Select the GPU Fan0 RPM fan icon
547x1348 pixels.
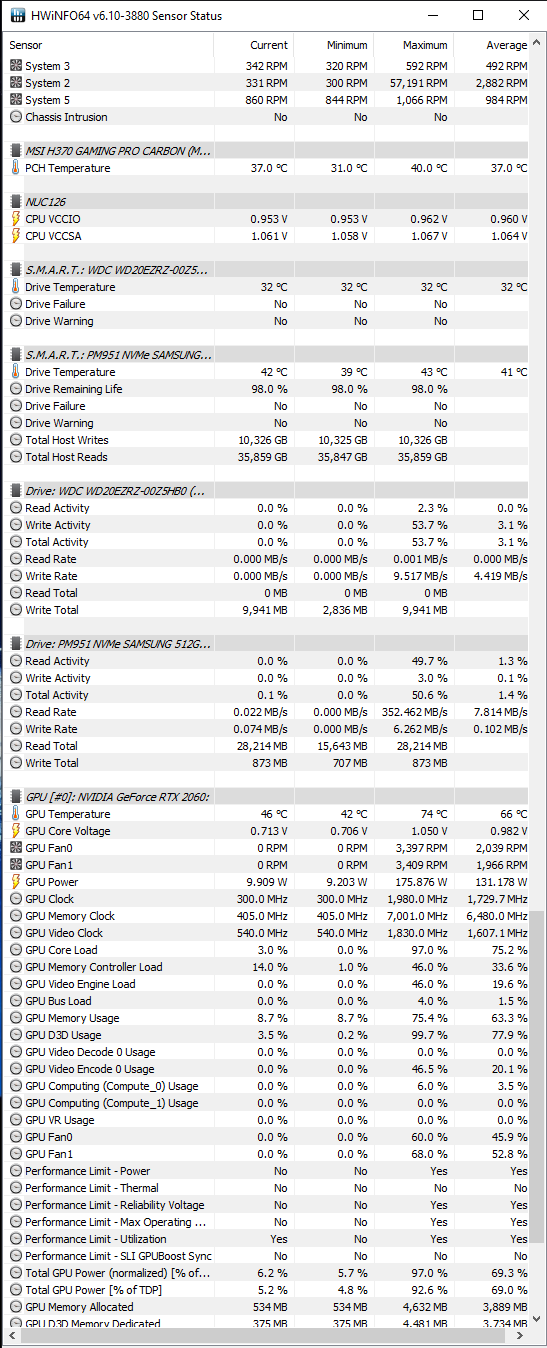pos(15,848)
